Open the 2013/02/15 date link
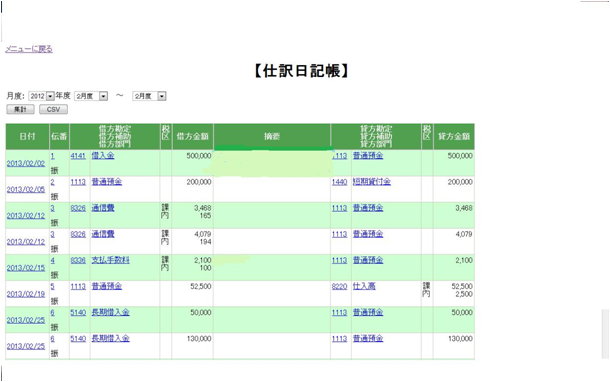 click(x=26, y=268)
